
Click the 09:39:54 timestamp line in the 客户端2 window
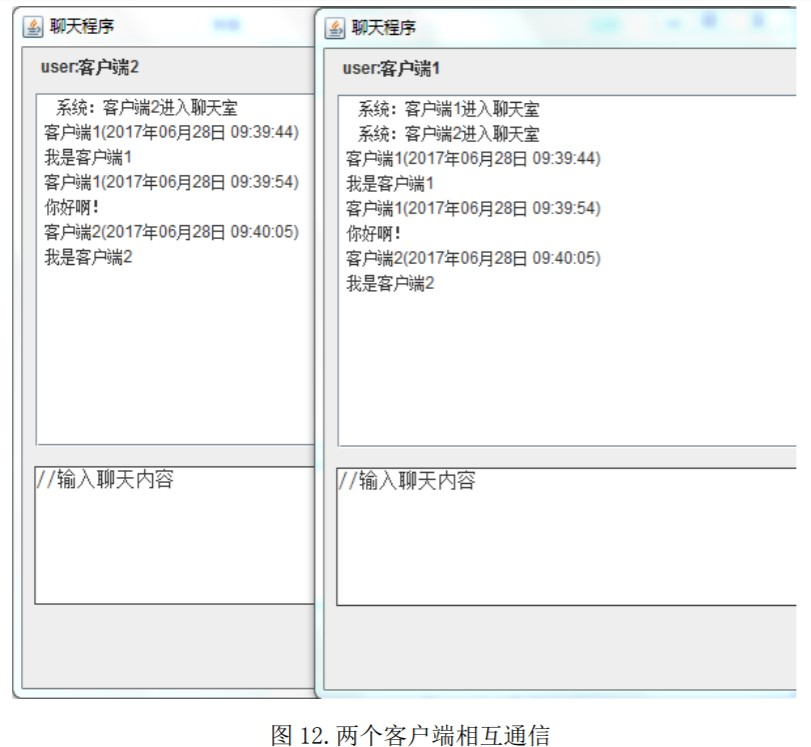pos(172,182)
